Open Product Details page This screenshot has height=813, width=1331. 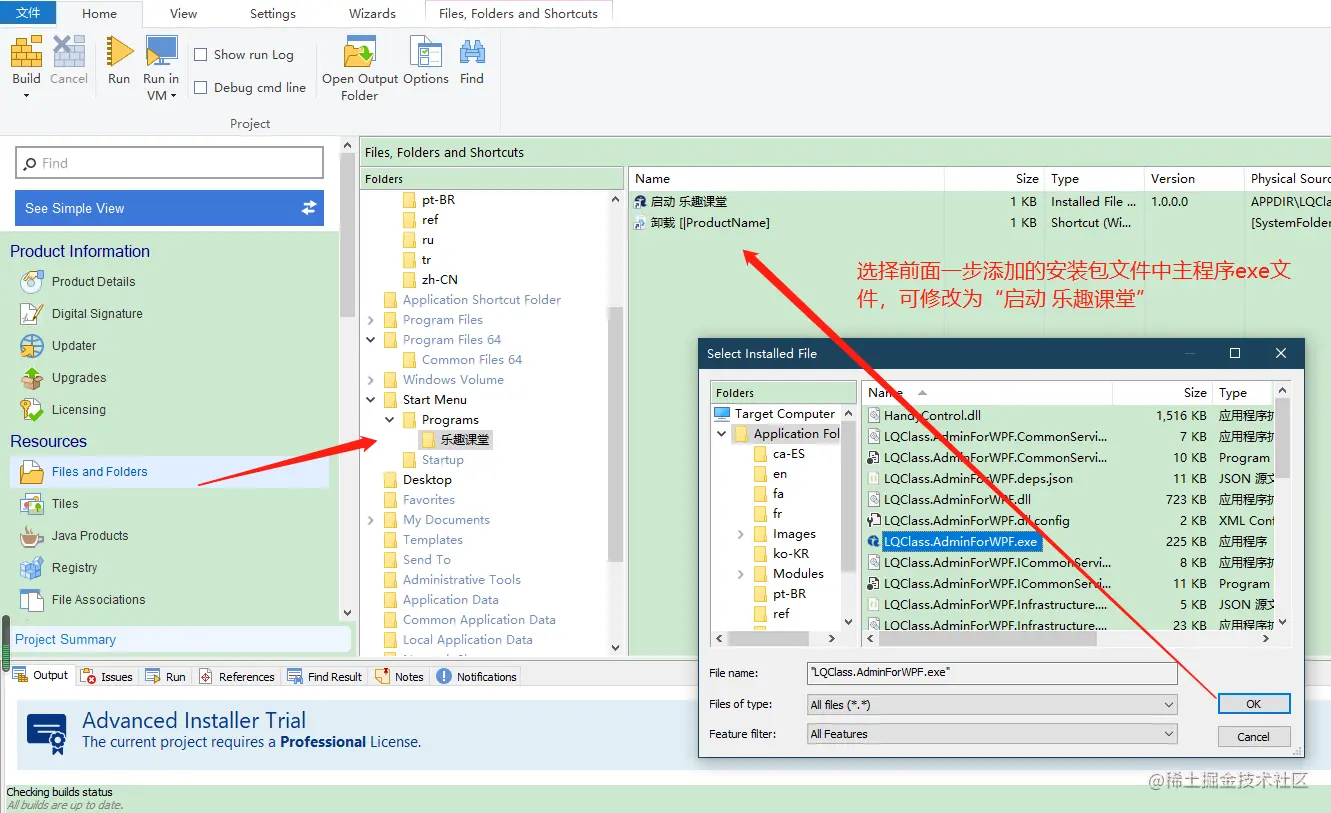93,282
